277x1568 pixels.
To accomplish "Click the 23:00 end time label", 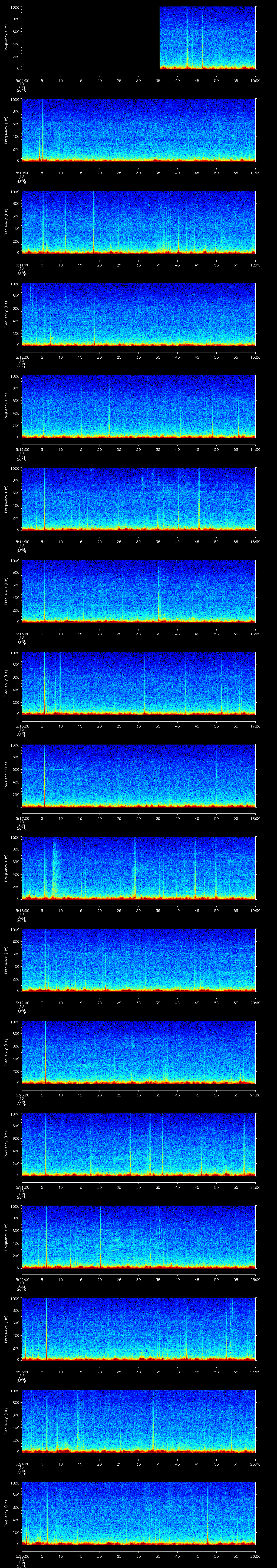I will [x=256, y=1279].
